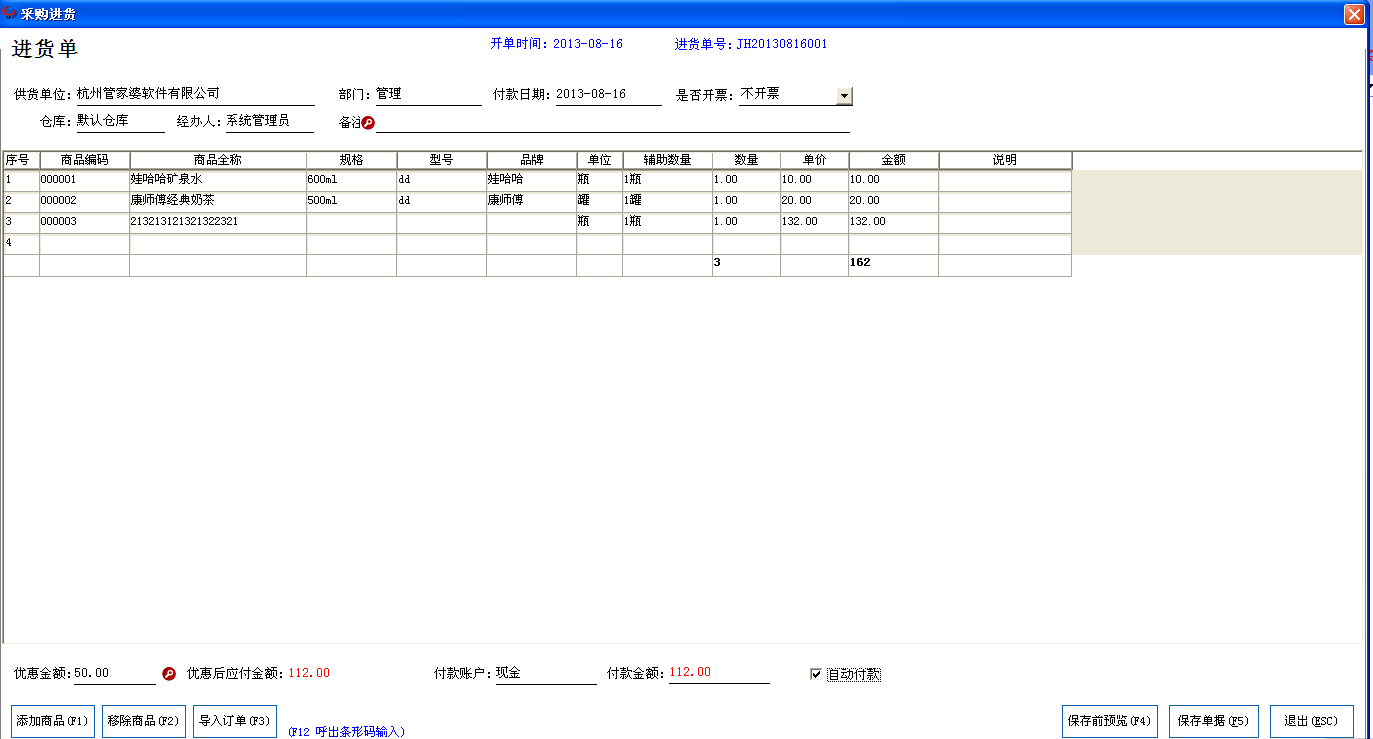Click spec cell 500ml
The image size is (1373, 739).
pos(352,201)
